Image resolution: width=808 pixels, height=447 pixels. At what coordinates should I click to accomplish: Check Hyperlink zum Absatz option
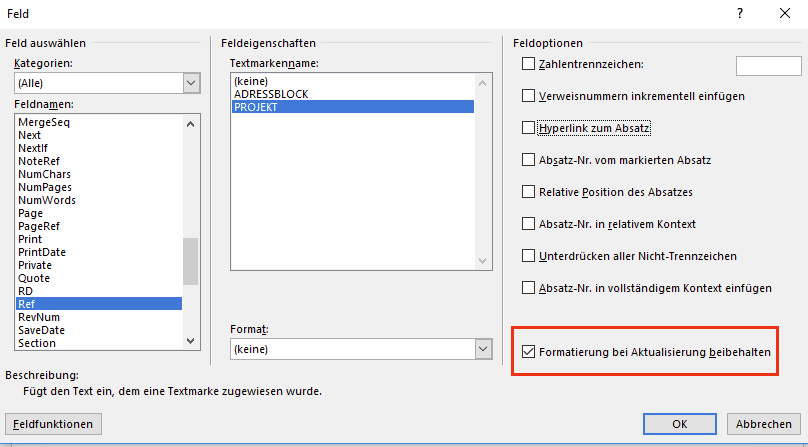point(529,129)
